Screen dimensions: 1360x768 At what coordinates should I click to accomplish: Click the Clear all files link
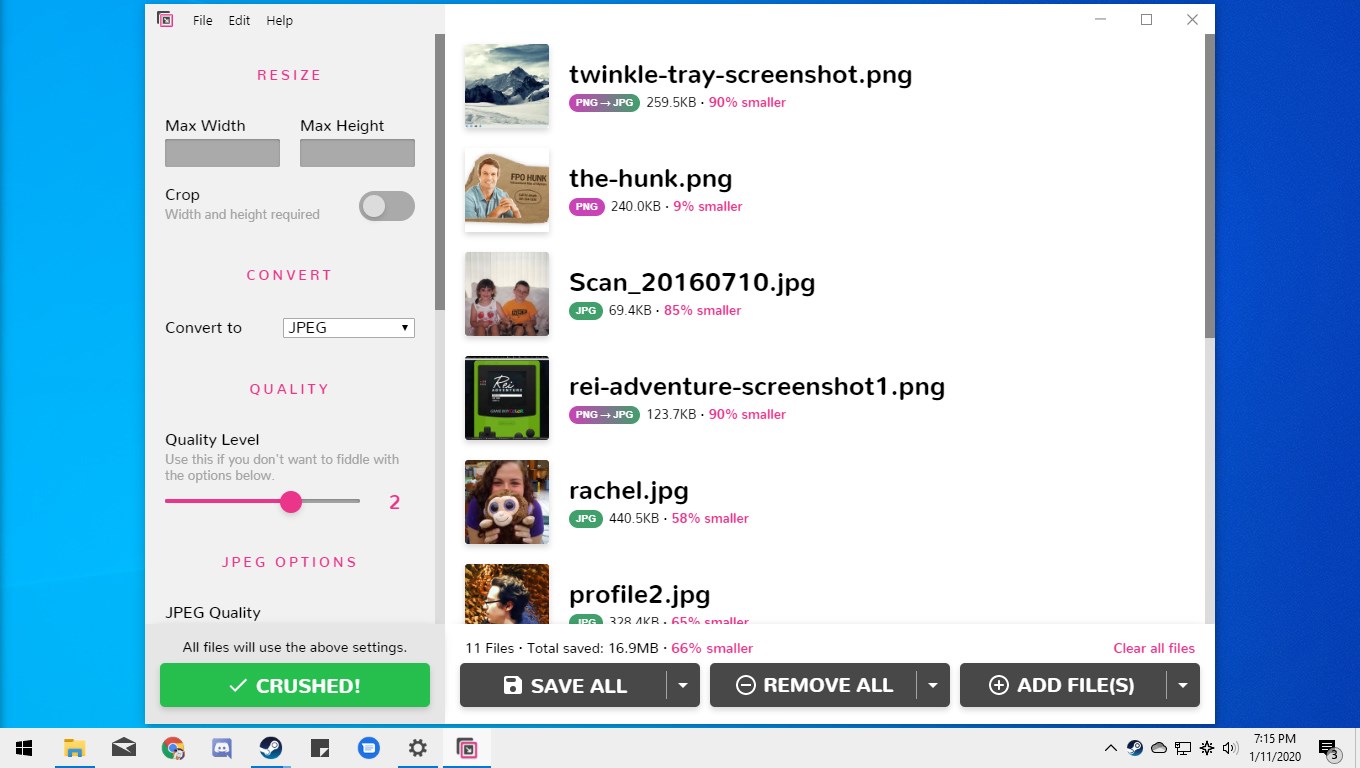[x=1154, y=648]
